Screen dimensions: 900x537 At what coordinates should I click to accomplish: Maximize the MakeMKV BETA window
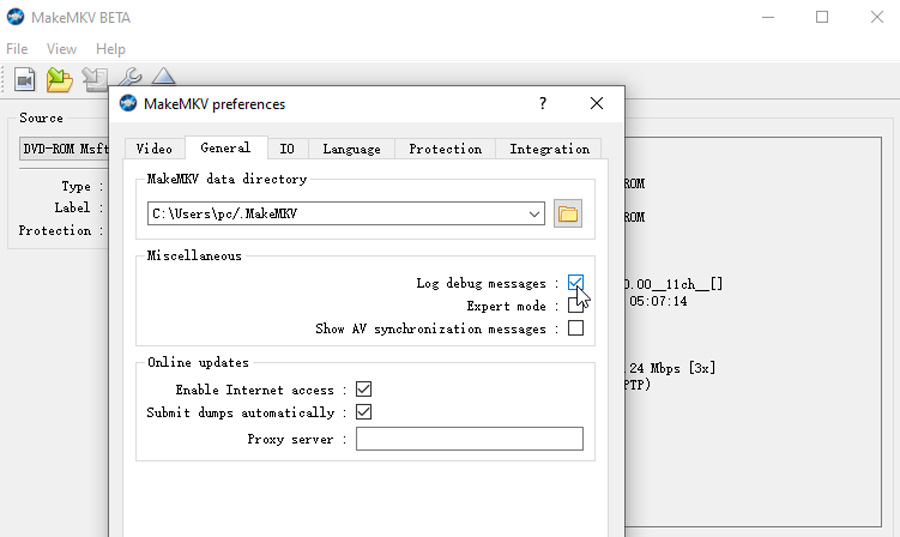pos(822,17)
